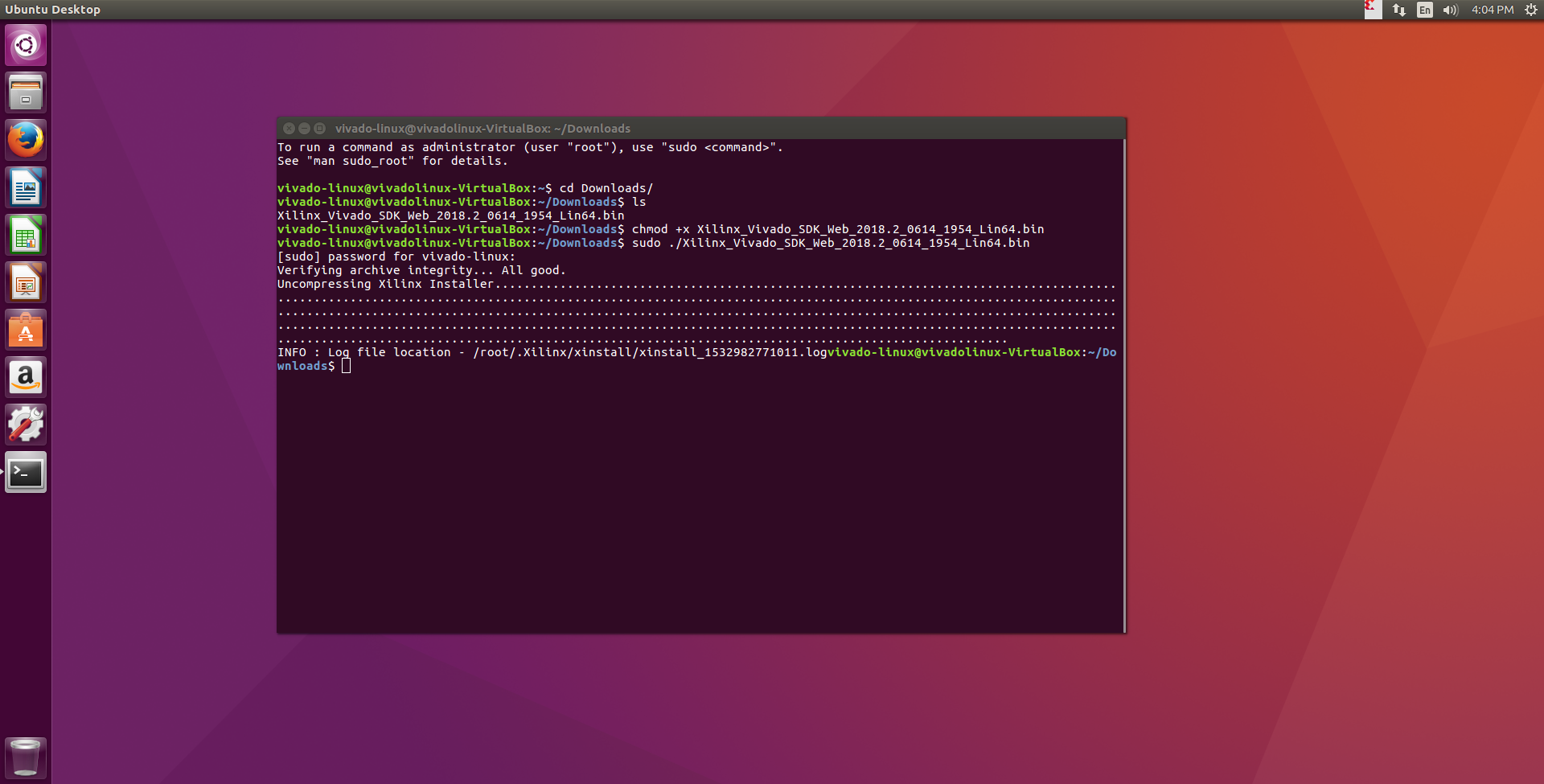Click the '[sudo] password for vivado-linux:' line
The image size is (1544, 784).
coord(396,257)
